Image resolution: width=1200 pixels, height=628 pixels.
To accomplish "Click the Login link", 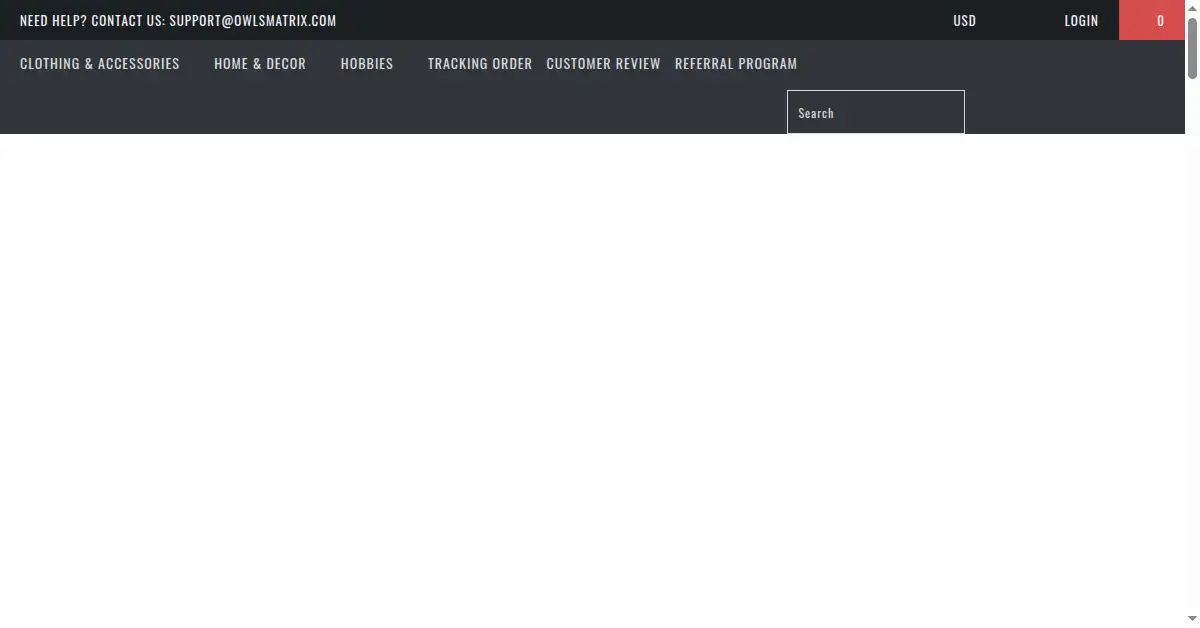I will coord(1081,21).
